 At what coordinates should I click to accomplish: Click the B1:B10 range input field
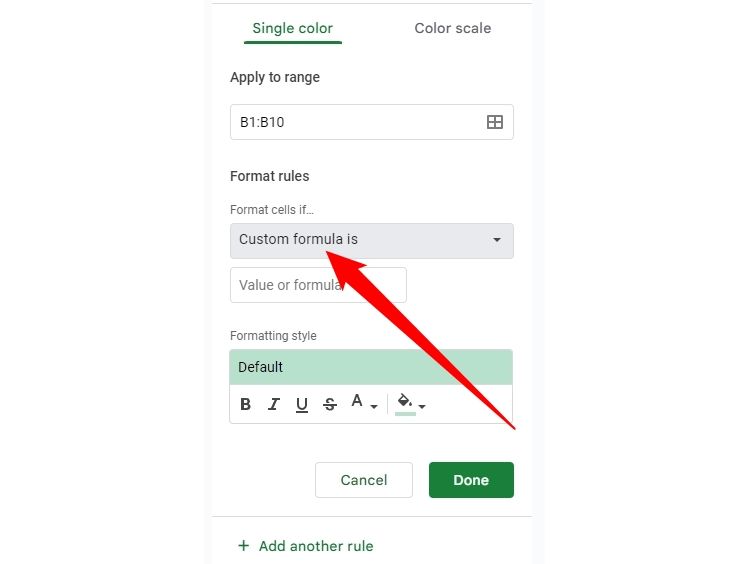point(355,122)
